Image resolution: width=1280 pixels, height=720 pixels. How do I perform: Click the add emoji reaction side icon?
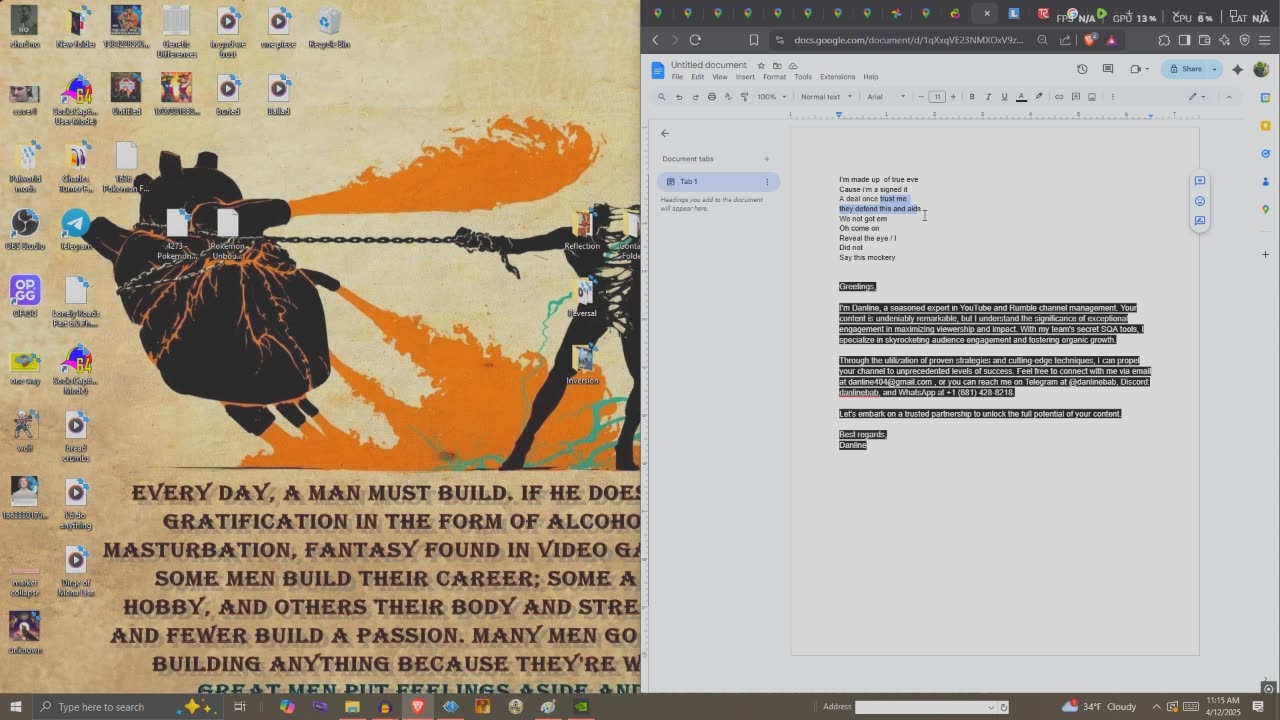click(x=1200, y=201)
